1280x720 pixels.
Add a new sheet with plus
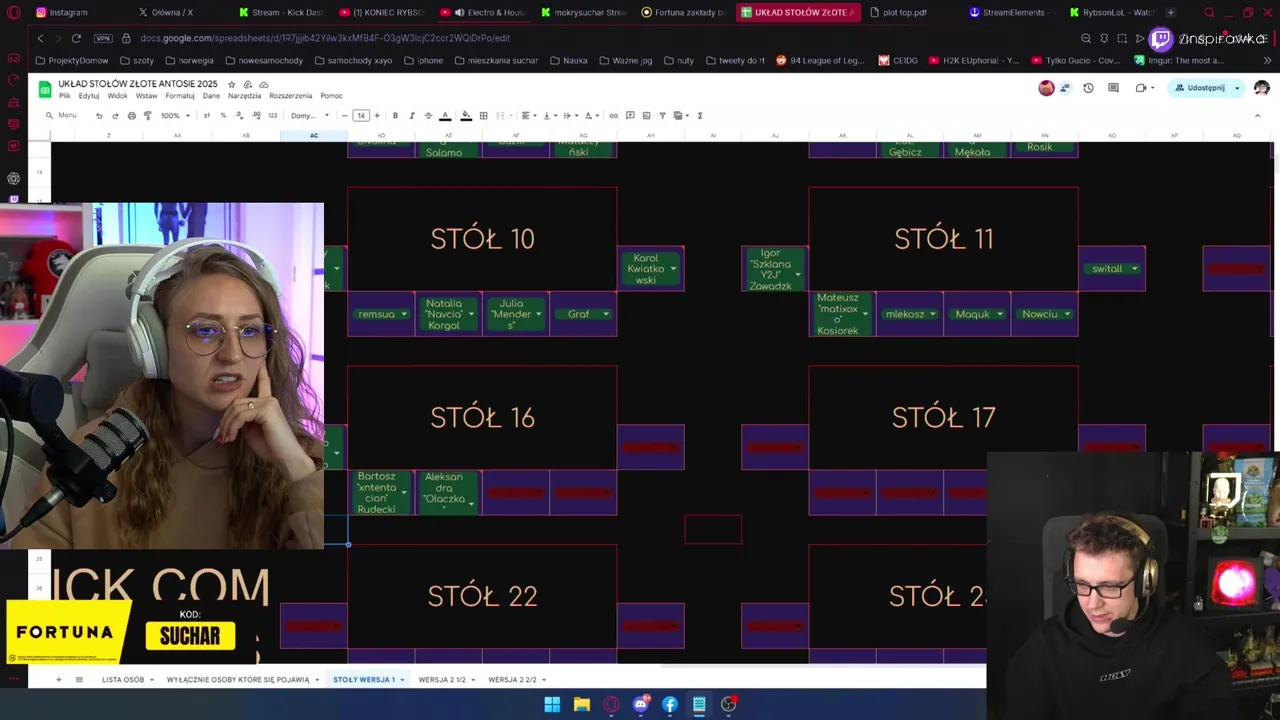(58, 680)
